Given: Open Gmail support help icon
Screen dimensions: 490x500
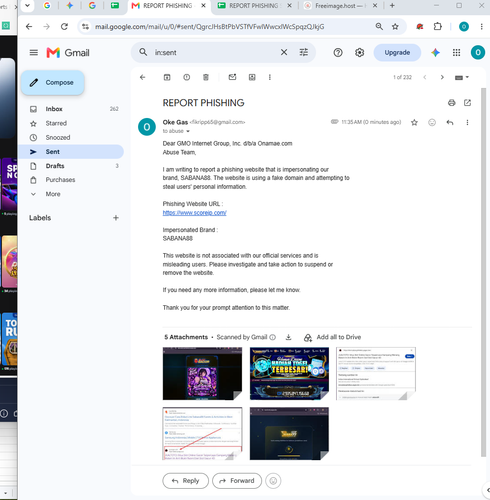Looking at the screenshot, I should coord(338,52).
